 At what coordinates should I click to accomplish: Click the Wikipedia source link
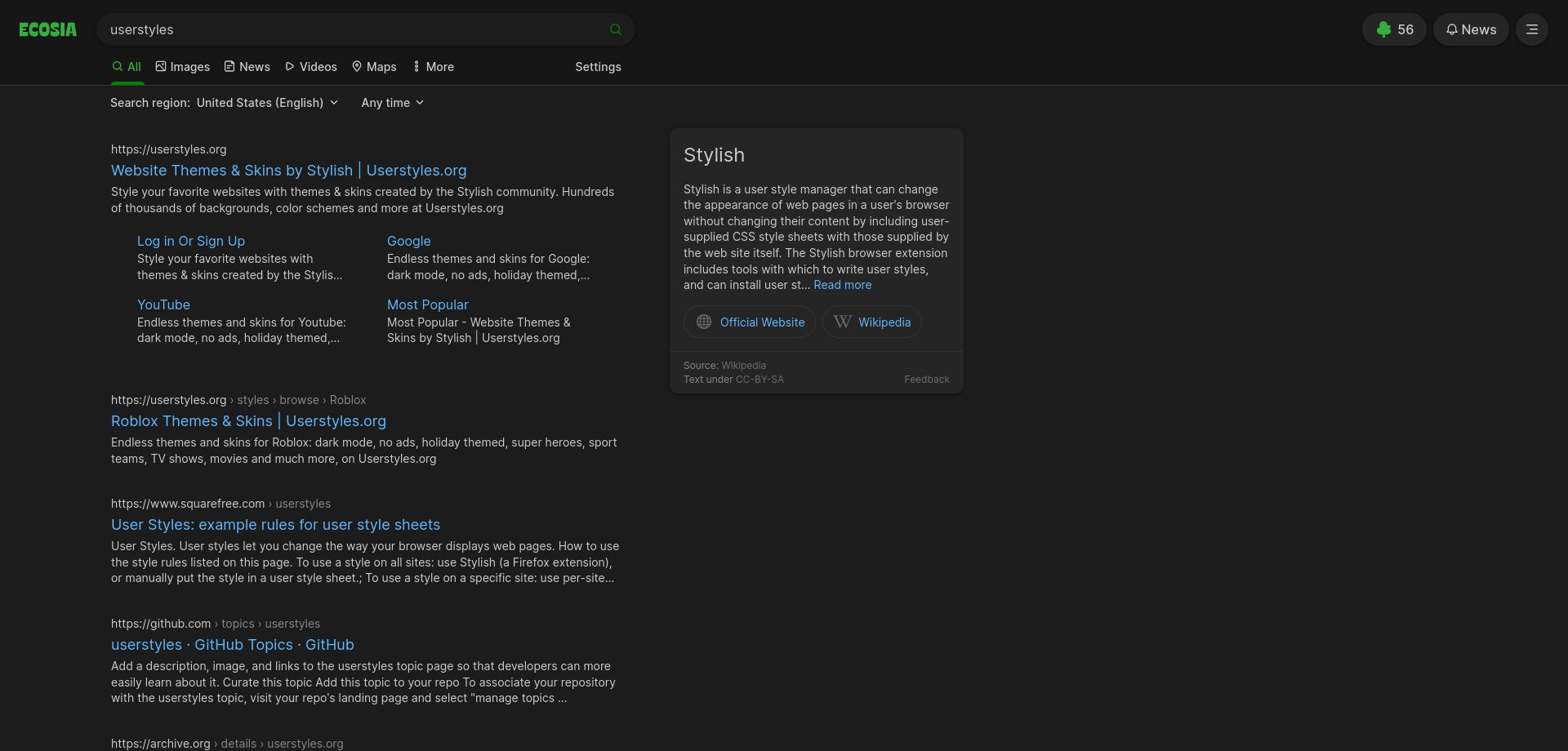(x=743, y=366)
